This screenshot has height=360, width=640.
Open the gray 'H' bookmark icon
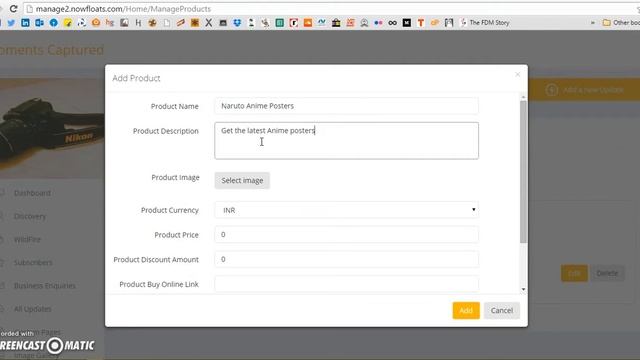pyautogui.click(x=138, y=23)
